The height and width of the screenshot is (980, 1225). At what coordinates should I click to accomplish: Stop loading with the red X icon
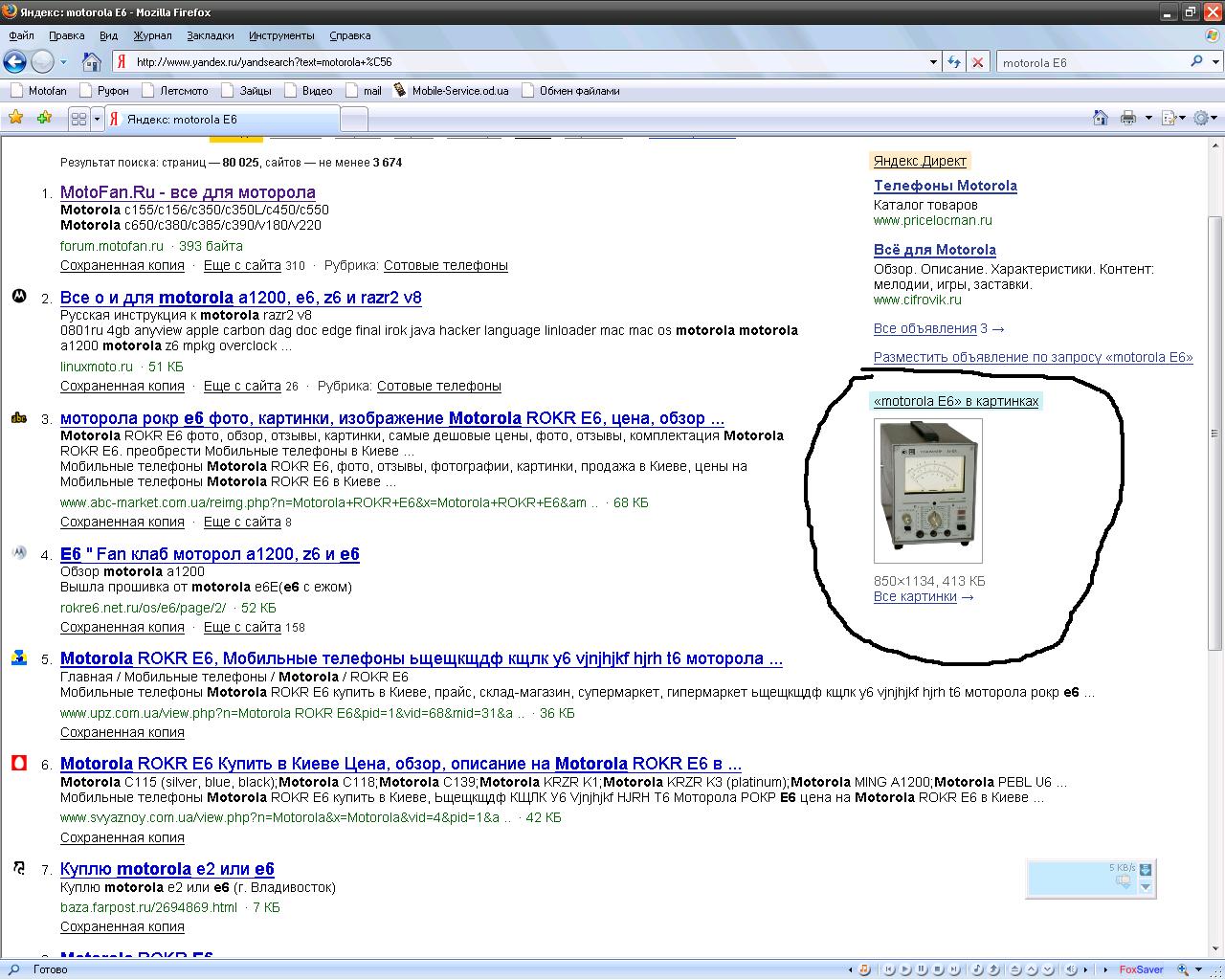point(977,62)
